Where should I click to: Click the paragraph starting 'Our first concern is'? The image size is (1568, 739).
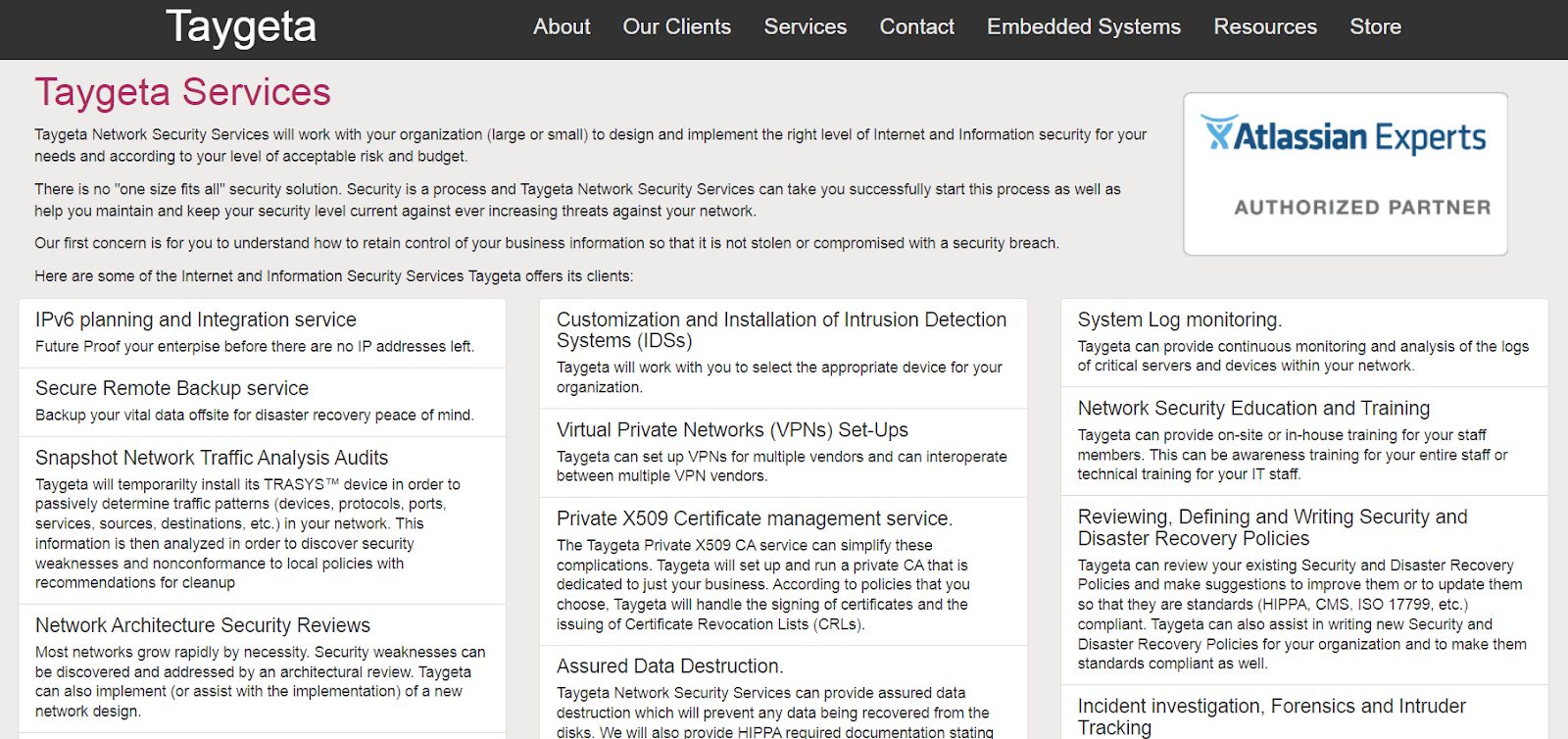pyautogui.click(x=547, y=243)
